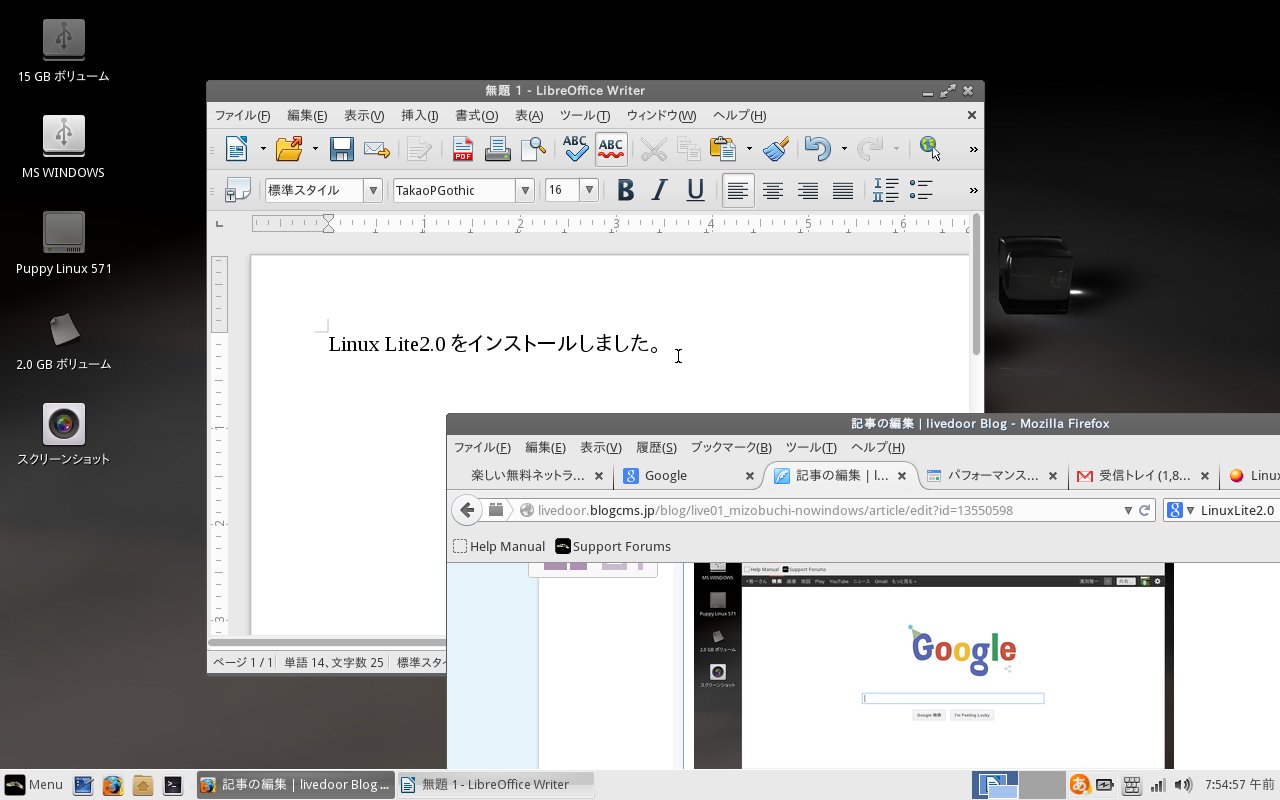Toggle centered alignment
The image size is (1280, 800).
(773, 190)
